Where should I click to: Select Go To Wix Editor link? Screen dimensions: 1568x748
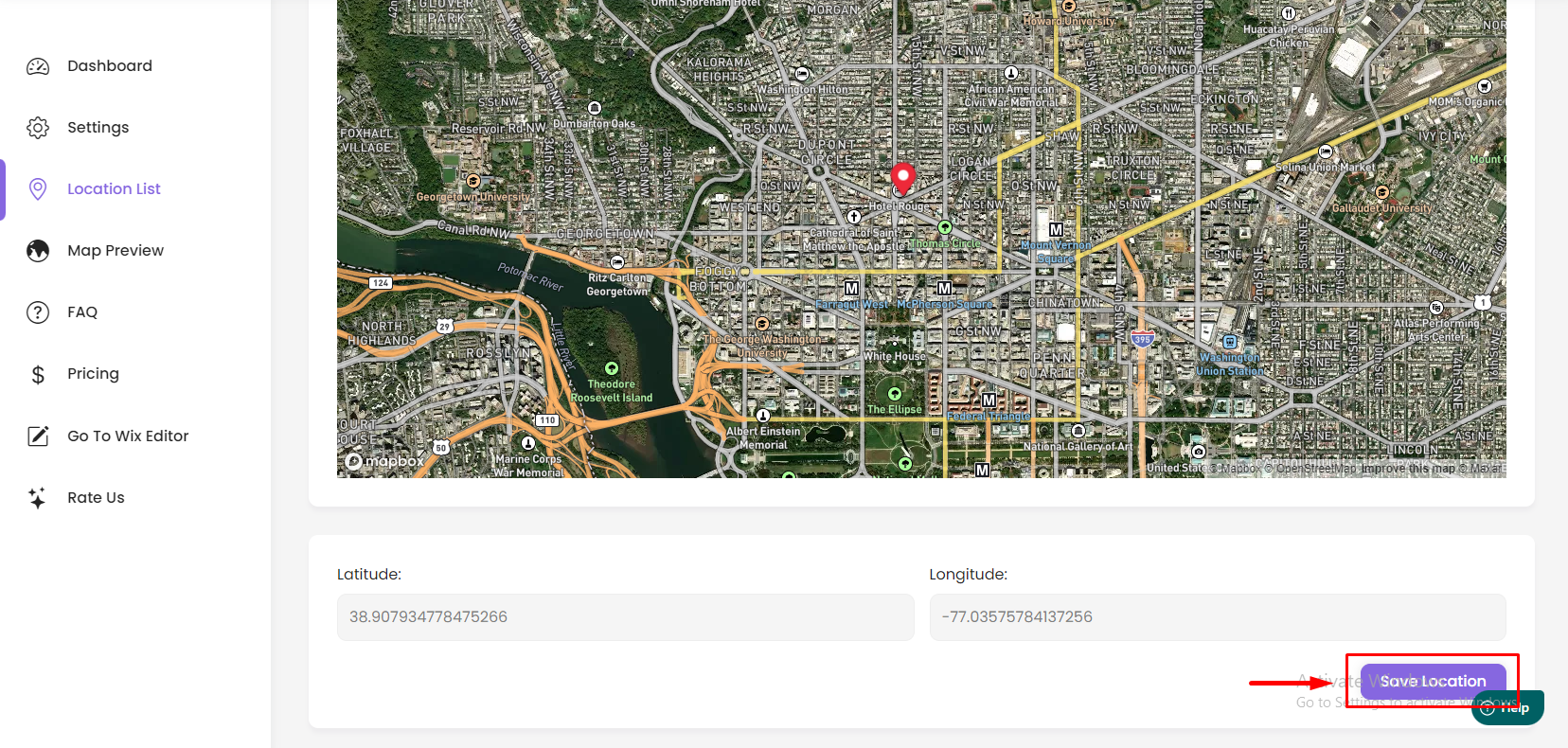pos(128,436)
